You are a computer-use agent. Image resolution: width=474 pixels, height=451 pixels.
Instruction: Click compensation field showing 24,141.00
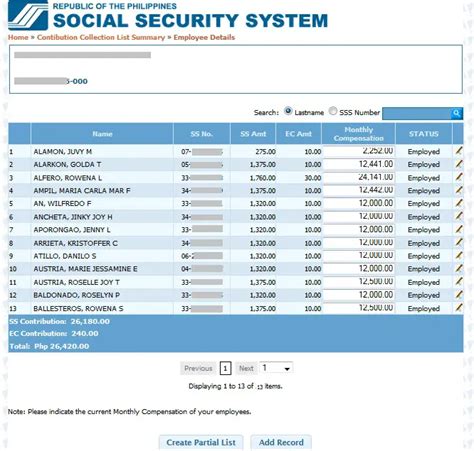pos(359,177)
